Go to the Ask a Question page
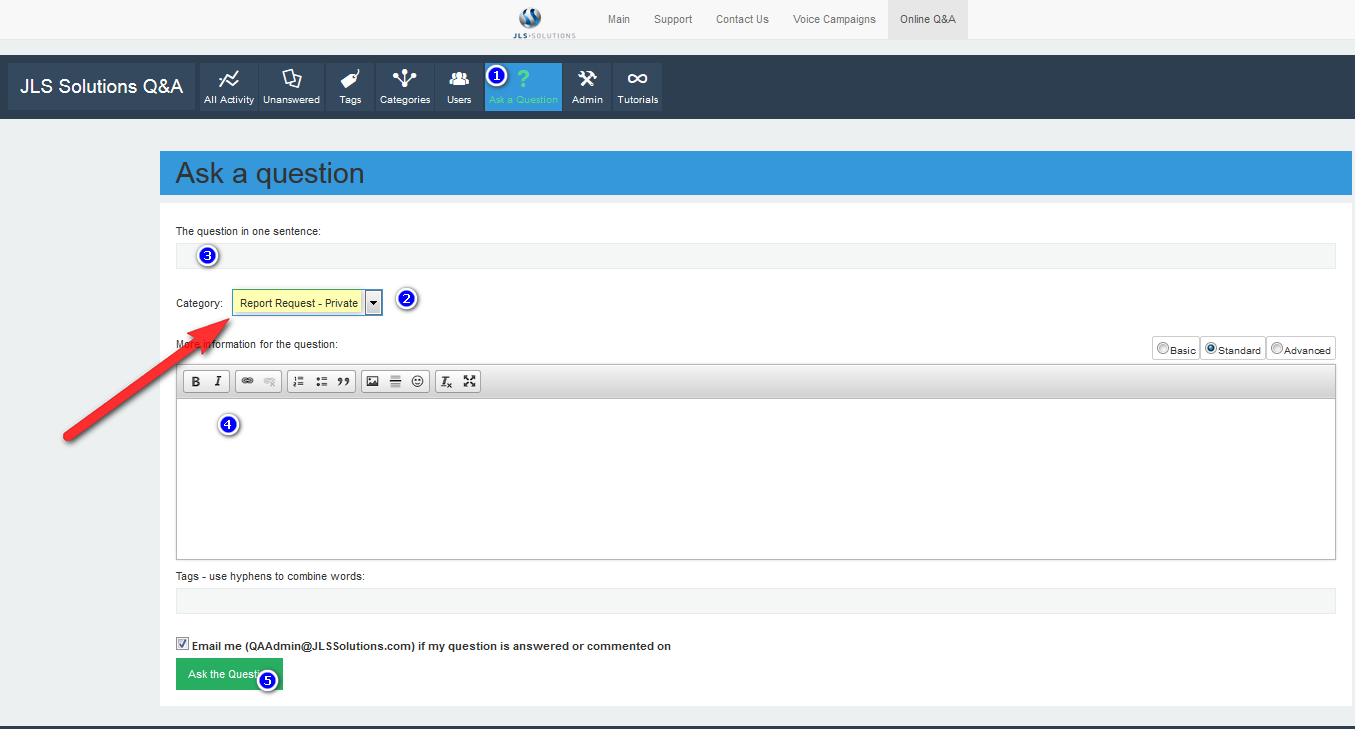 (x=523, y=87)
